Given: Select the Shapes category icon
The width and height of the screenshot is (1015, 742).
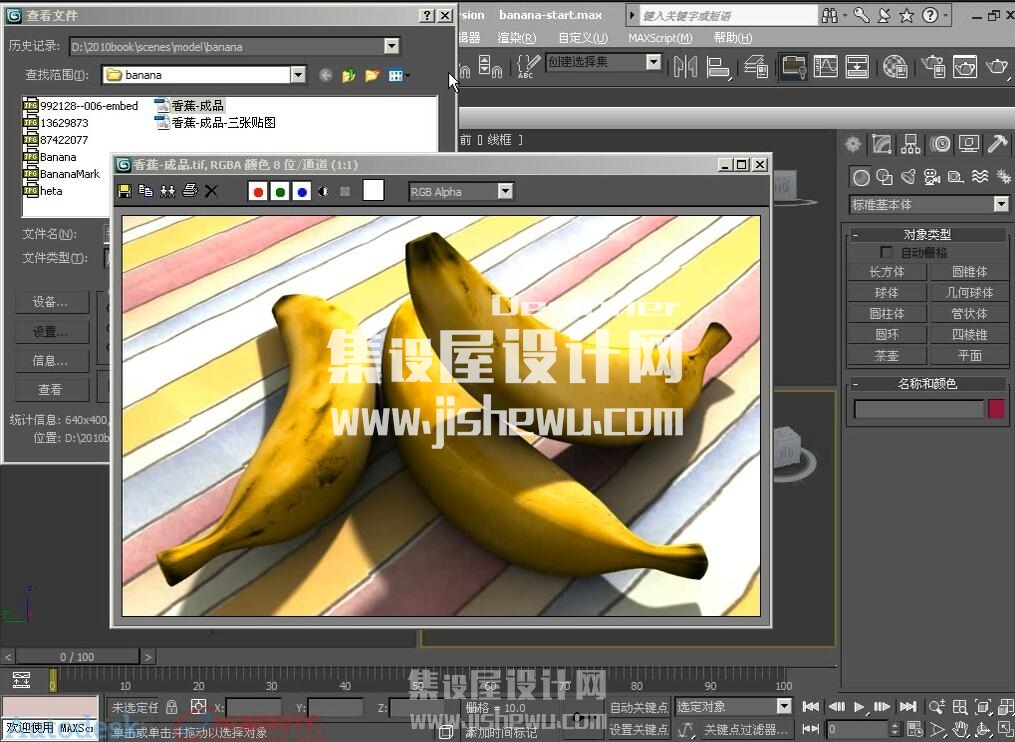Looking at the screenshot, I should pyautogui.click(x=884, y=177).
